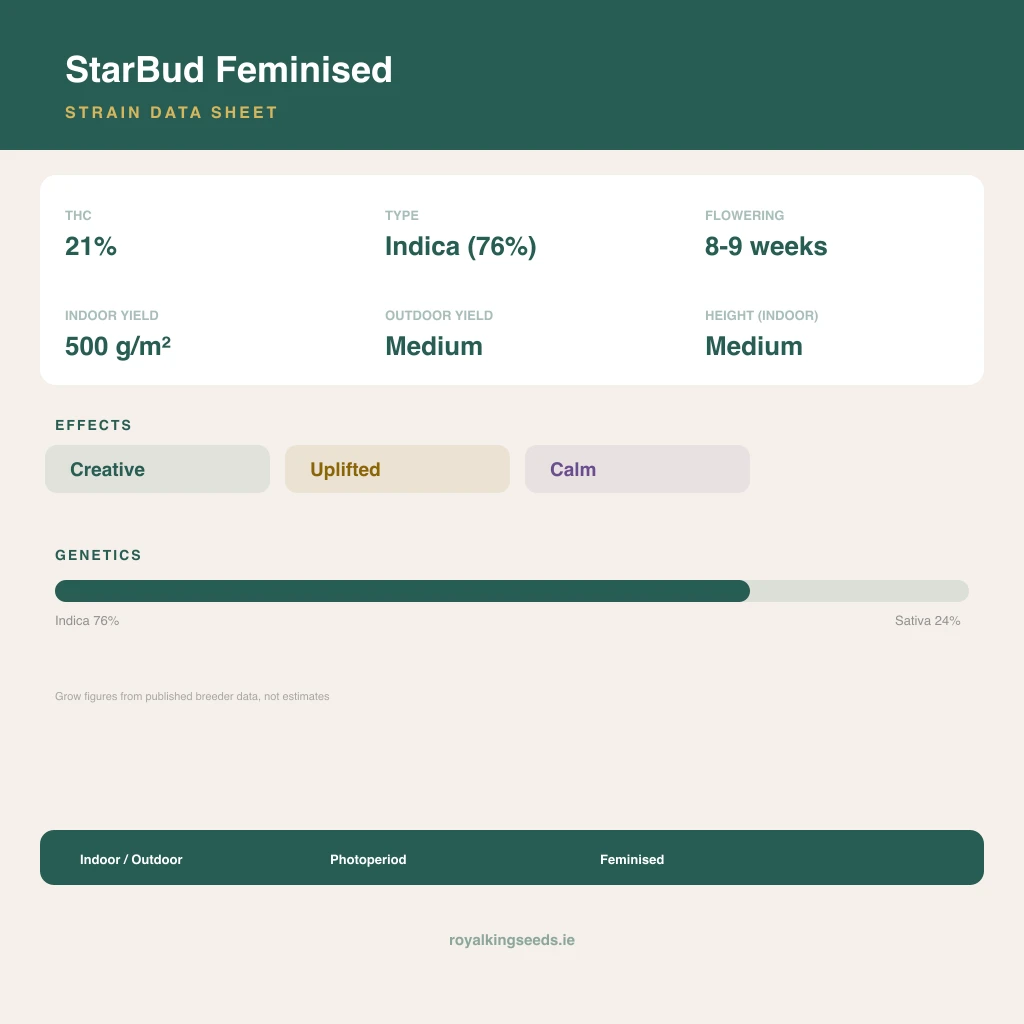
Task: Click the Outdoor Yield Medium value
Action: [x=434, y=346]
